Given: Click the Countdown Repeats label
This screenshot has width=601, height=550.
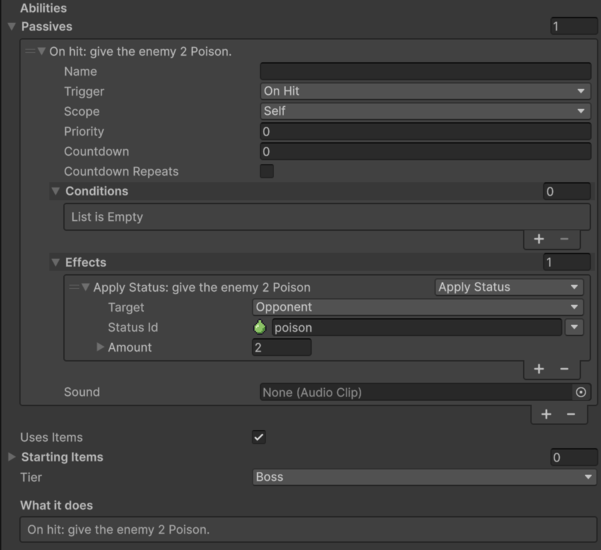Looking at the screenshot, I should pyautogui.click(x=121, y=171).
